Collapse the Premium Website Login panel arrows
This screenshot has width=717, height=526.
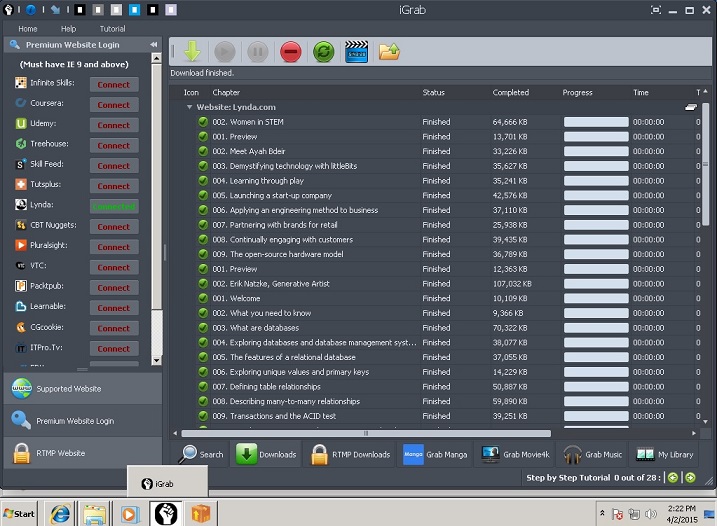coord(154,44)
